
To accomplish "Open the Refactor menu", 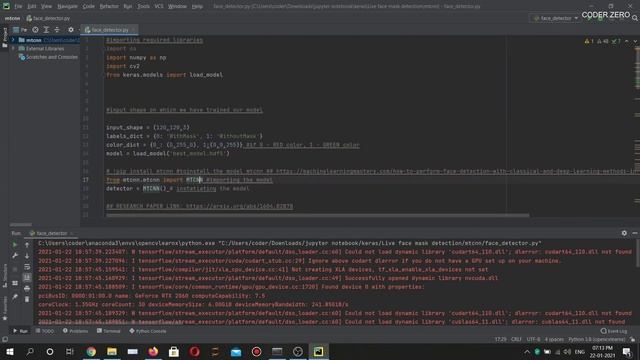I will pos(109,6).
